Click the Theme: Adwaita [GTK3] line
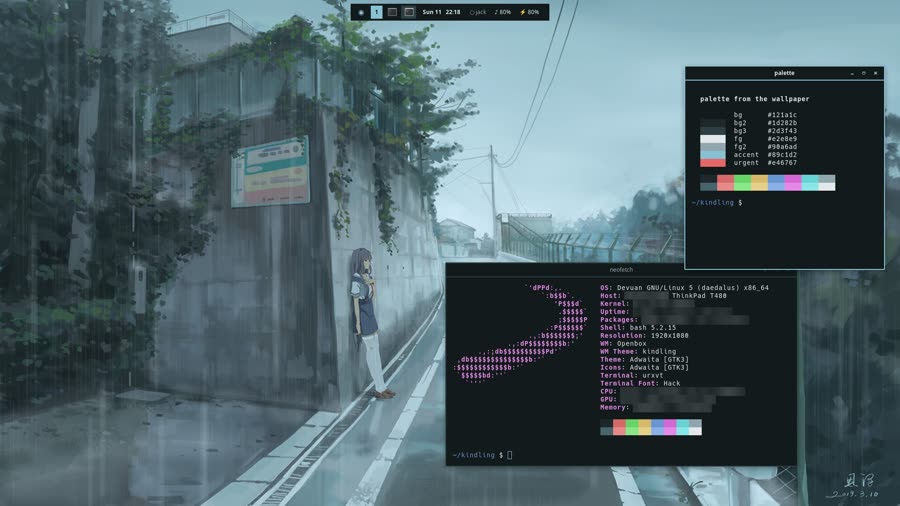 644,360
